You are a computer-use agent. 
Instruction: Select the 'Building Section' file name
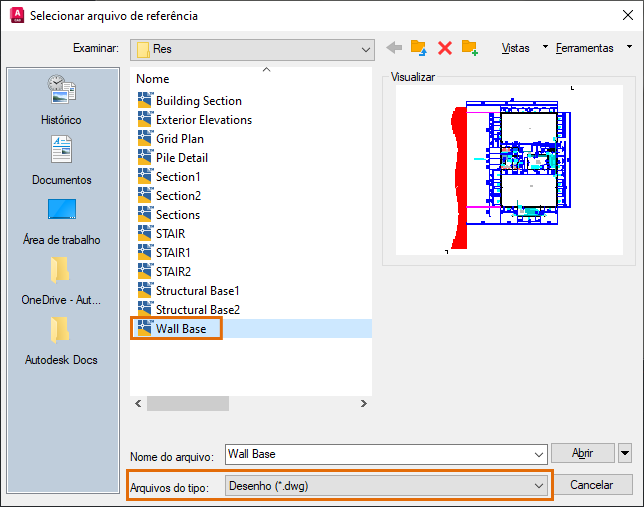pyautogui.click(x=199, y=101)
